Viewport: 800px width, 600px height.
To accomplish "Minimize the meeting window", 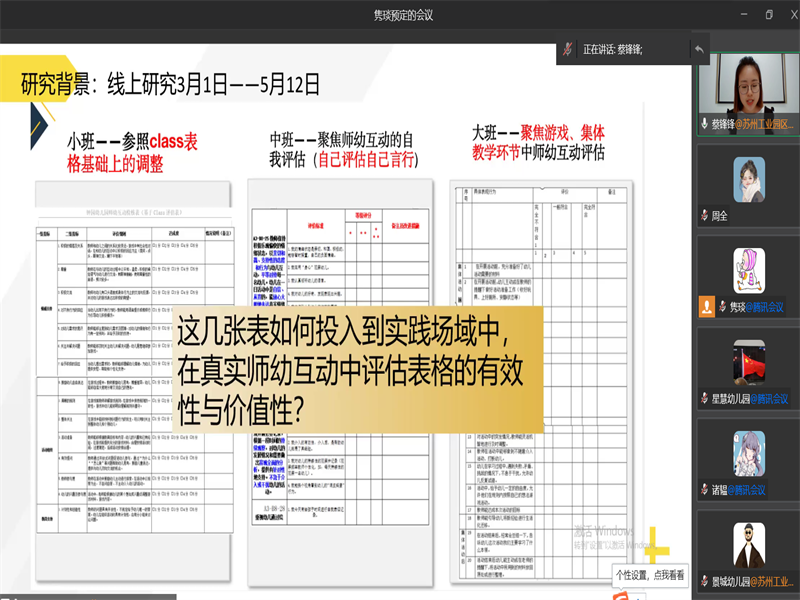I will click(741, 14).
